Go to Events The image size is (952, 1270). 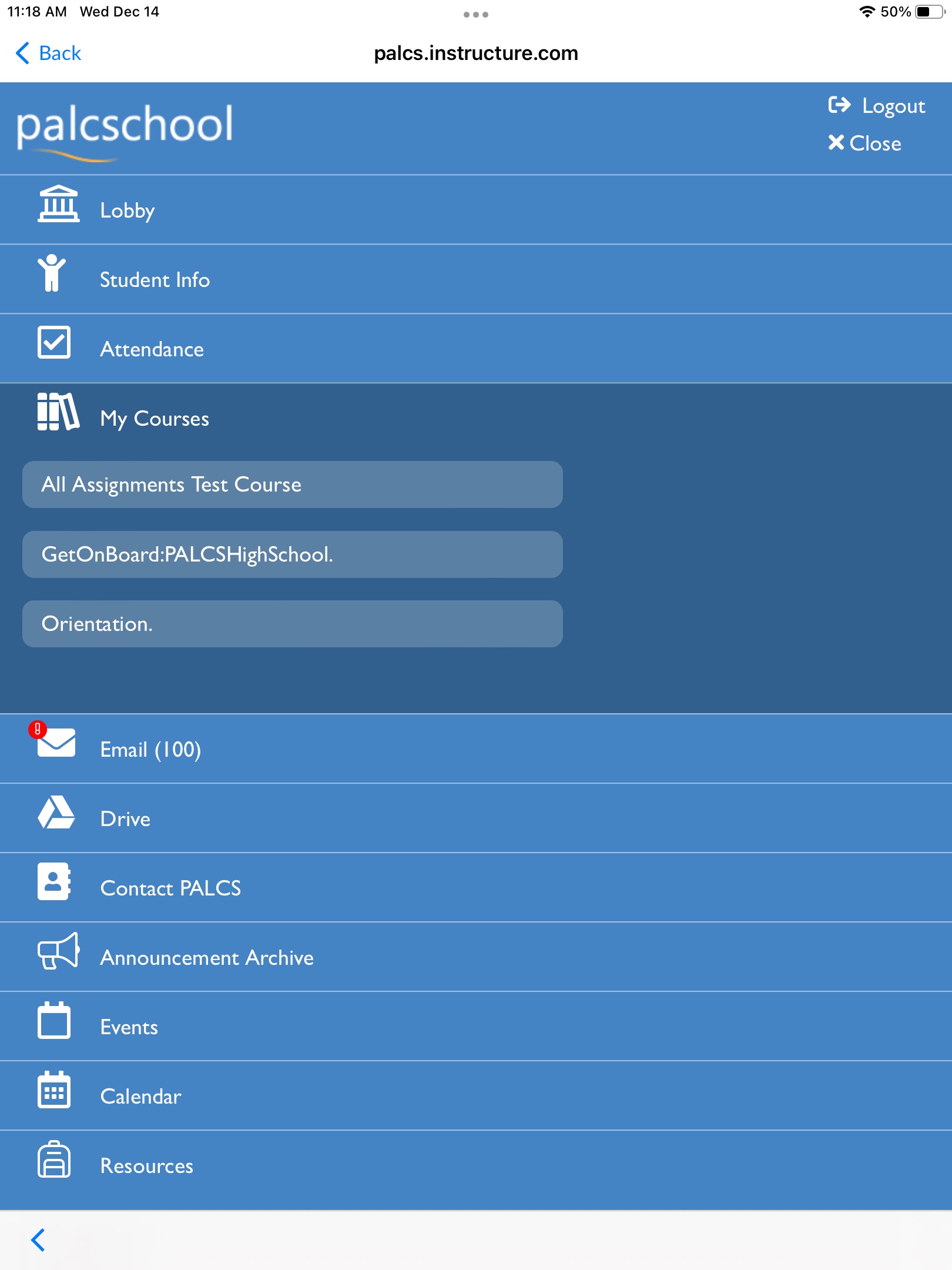point(476,1027)
